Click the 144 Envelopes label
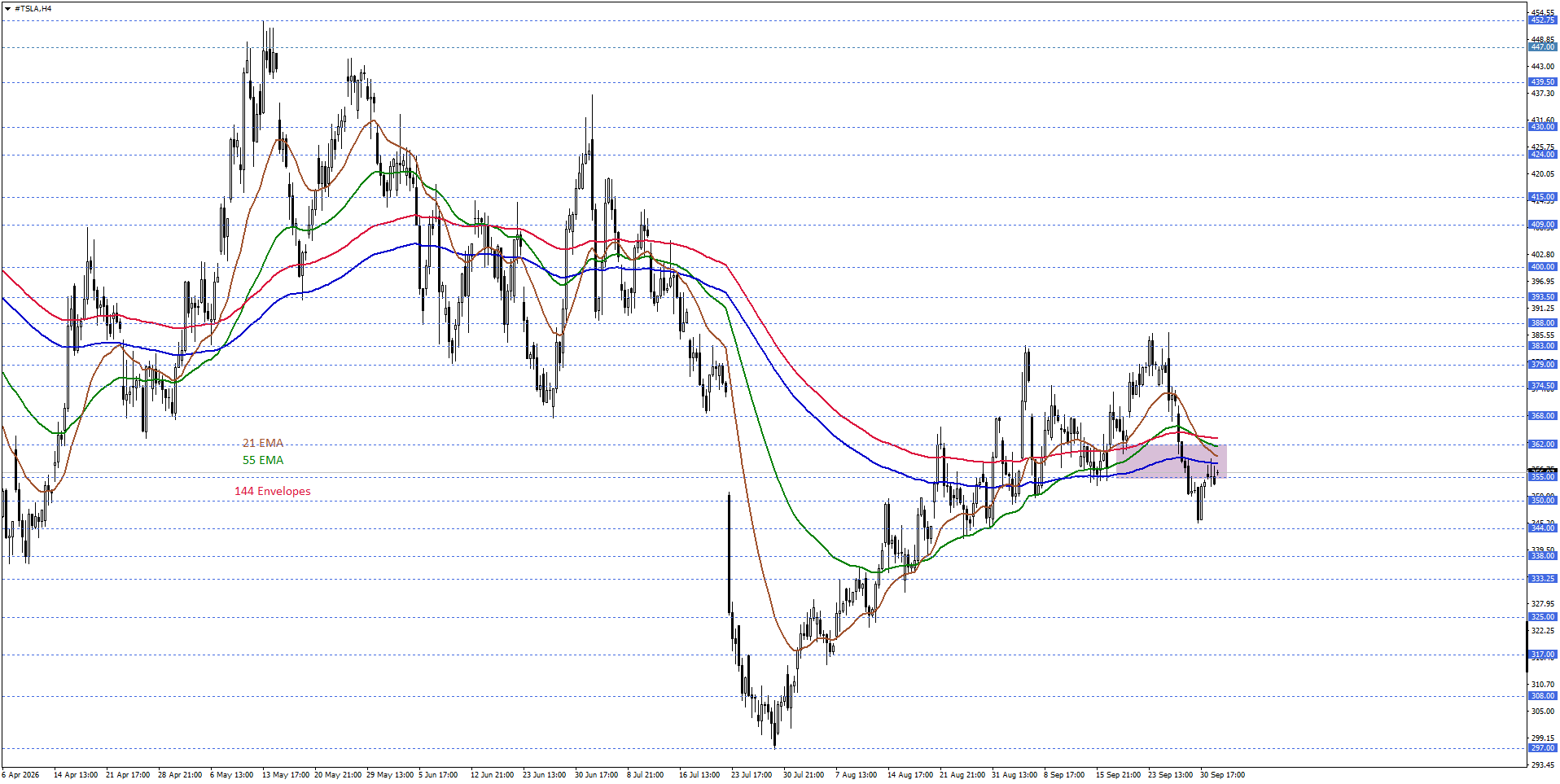 tap(273, 491)
